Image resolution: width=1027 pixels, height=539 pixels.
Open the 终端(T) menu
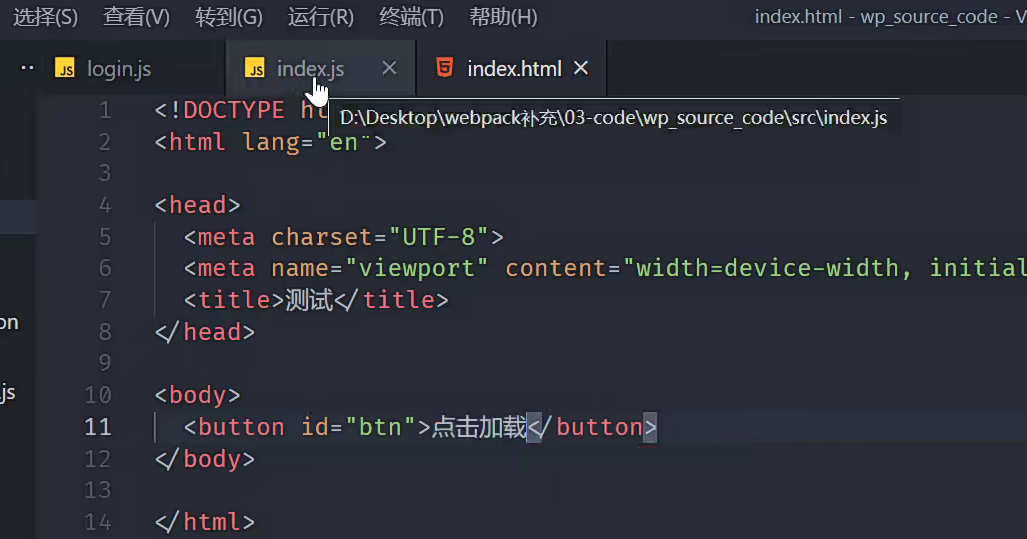point(412,17)
